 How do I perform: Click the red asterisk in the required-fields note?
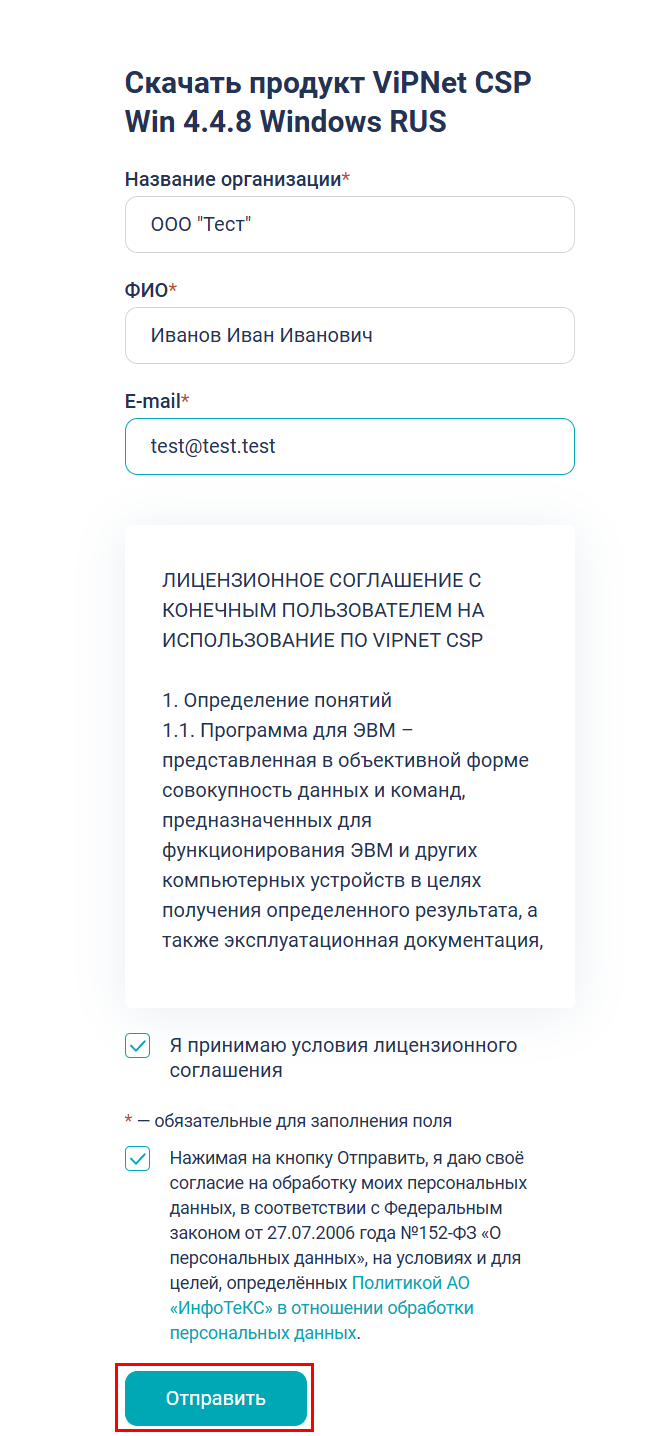click(x=128, y=1121)
